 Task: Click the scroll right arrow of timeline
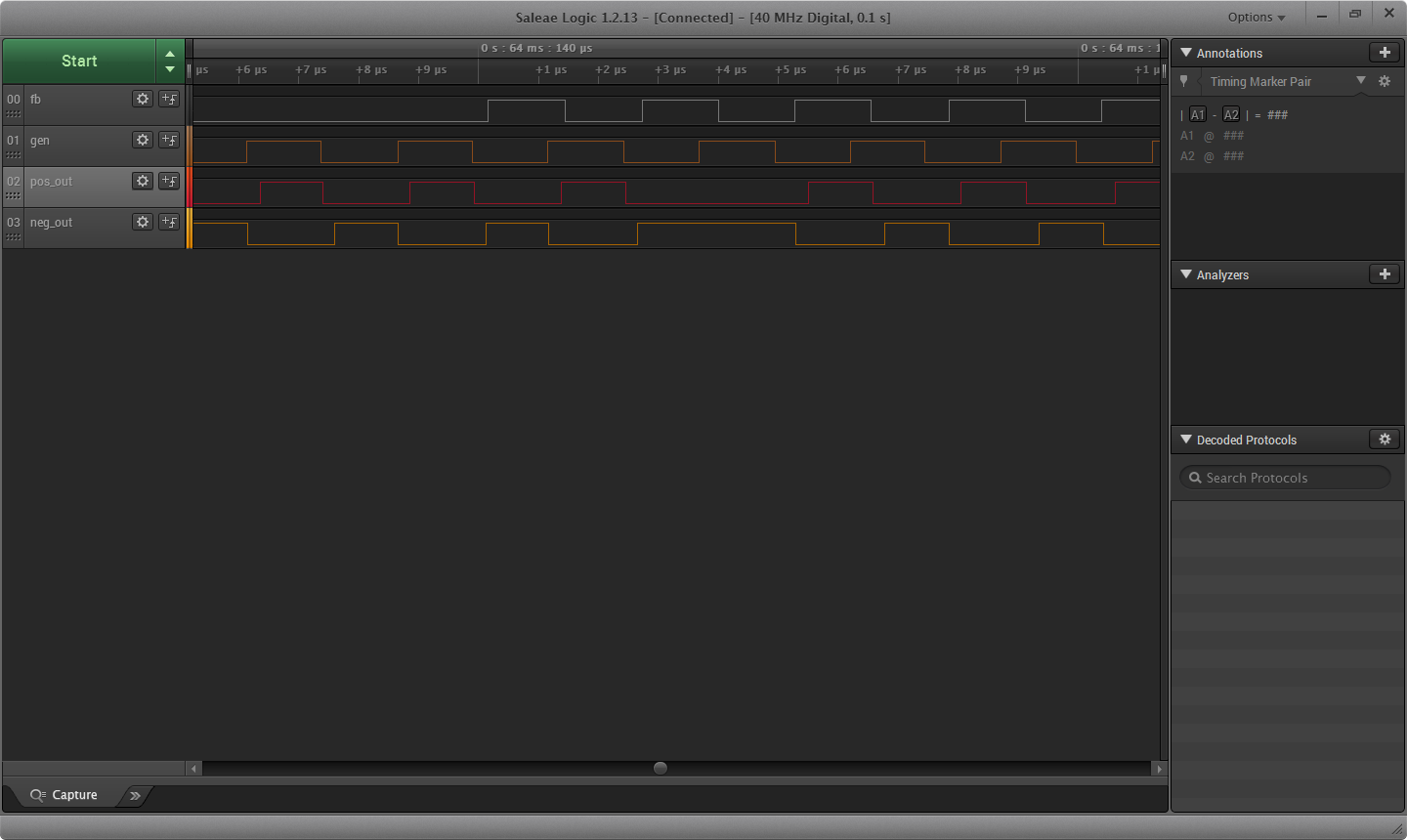click(1160, 769)
